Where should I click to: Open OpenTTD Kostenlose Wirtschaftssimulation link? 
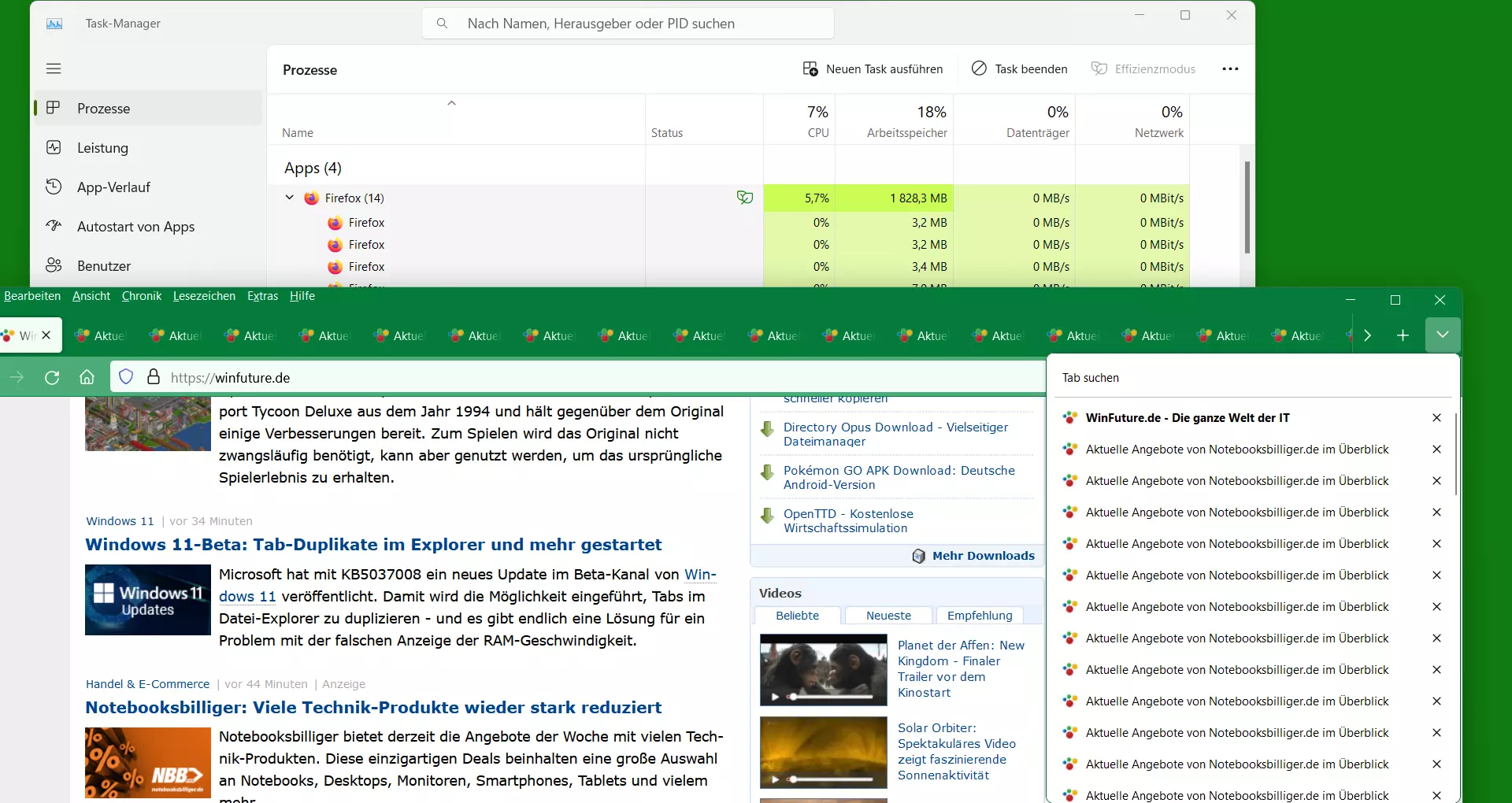848,520
